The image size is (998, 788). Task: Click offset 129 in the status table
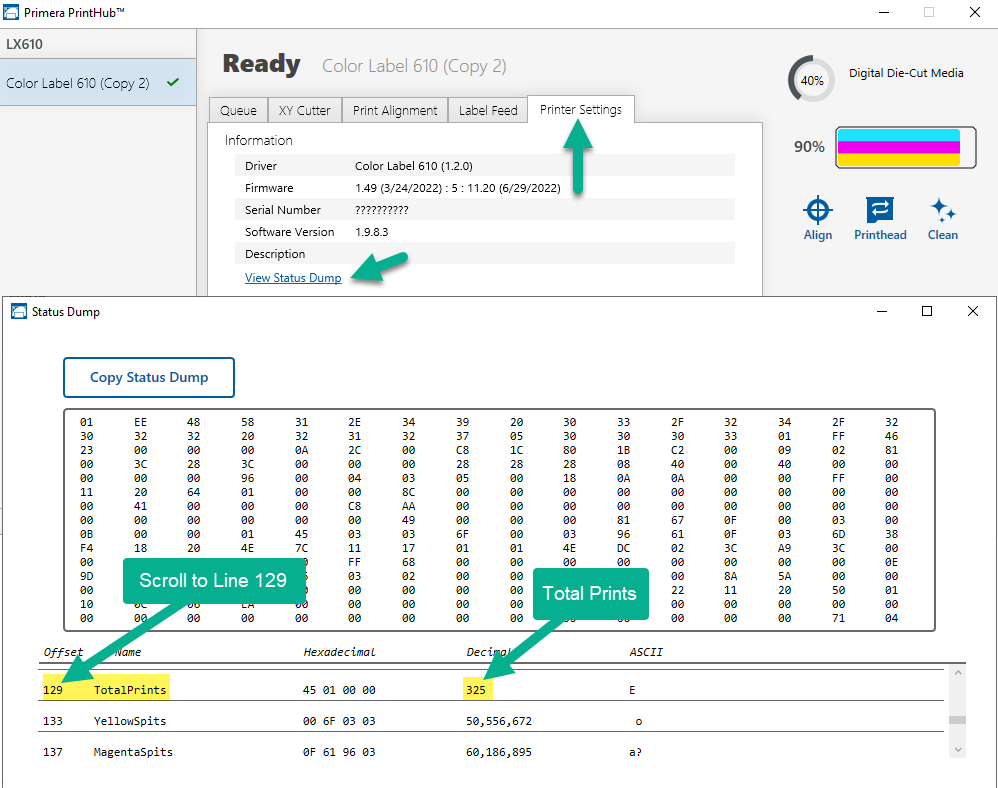(x=53, y=690)
